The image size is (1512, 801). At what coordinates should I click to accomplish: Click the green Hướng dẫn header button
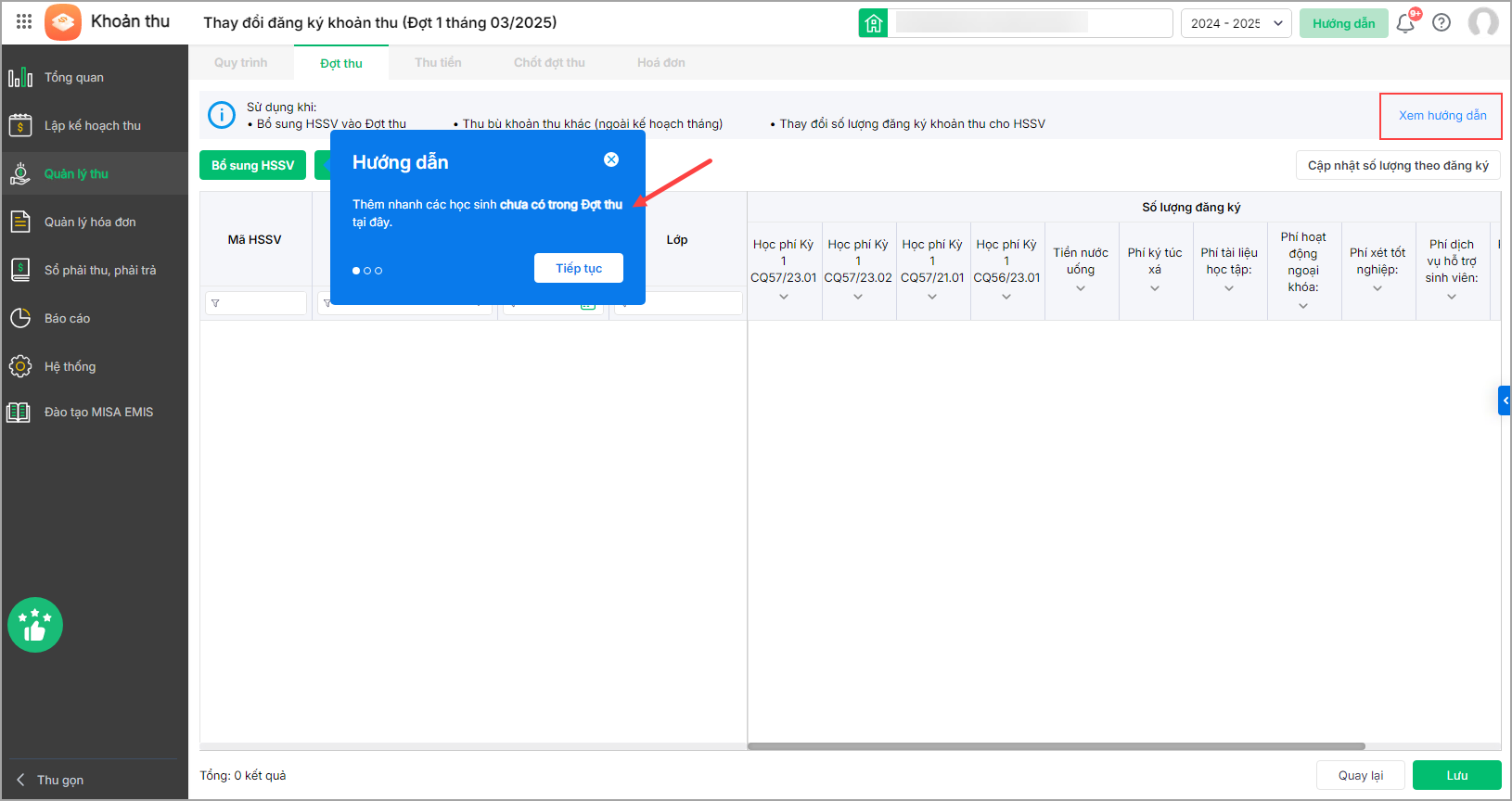[1343, 23]
